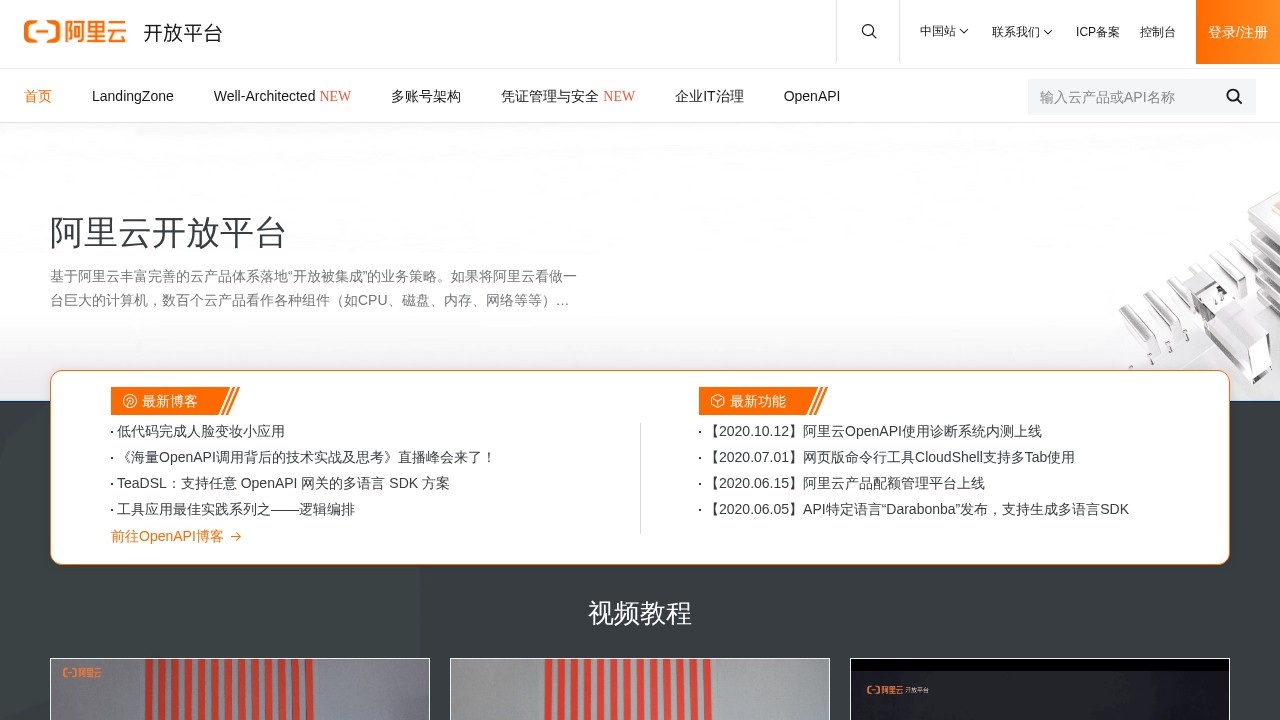The image size is (1280, 720).
Task: Go to the 控制台 console link
Action: (x=1158, y=32)
